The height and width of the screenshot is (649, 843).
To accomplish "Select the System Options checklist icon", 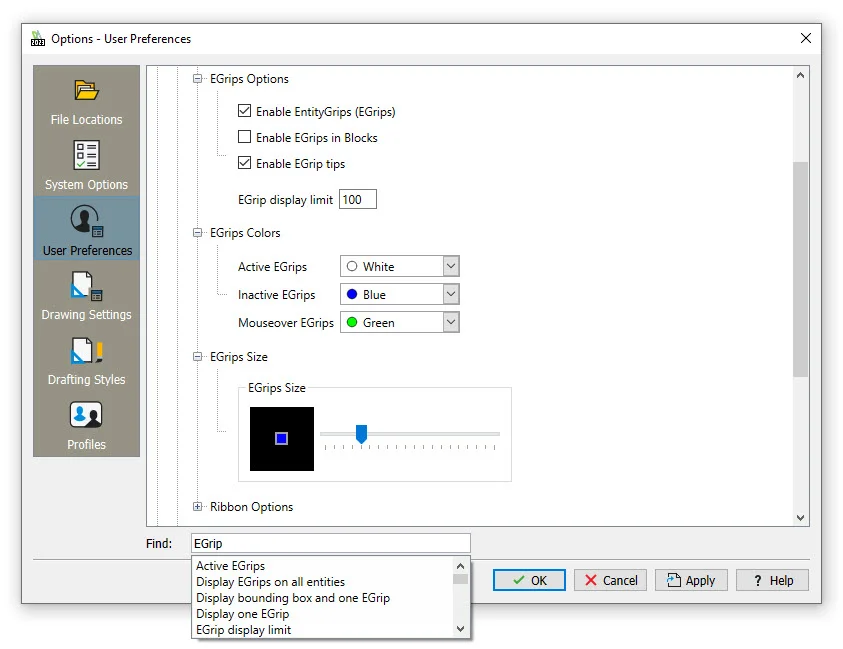I will click(x=86, y=156).
